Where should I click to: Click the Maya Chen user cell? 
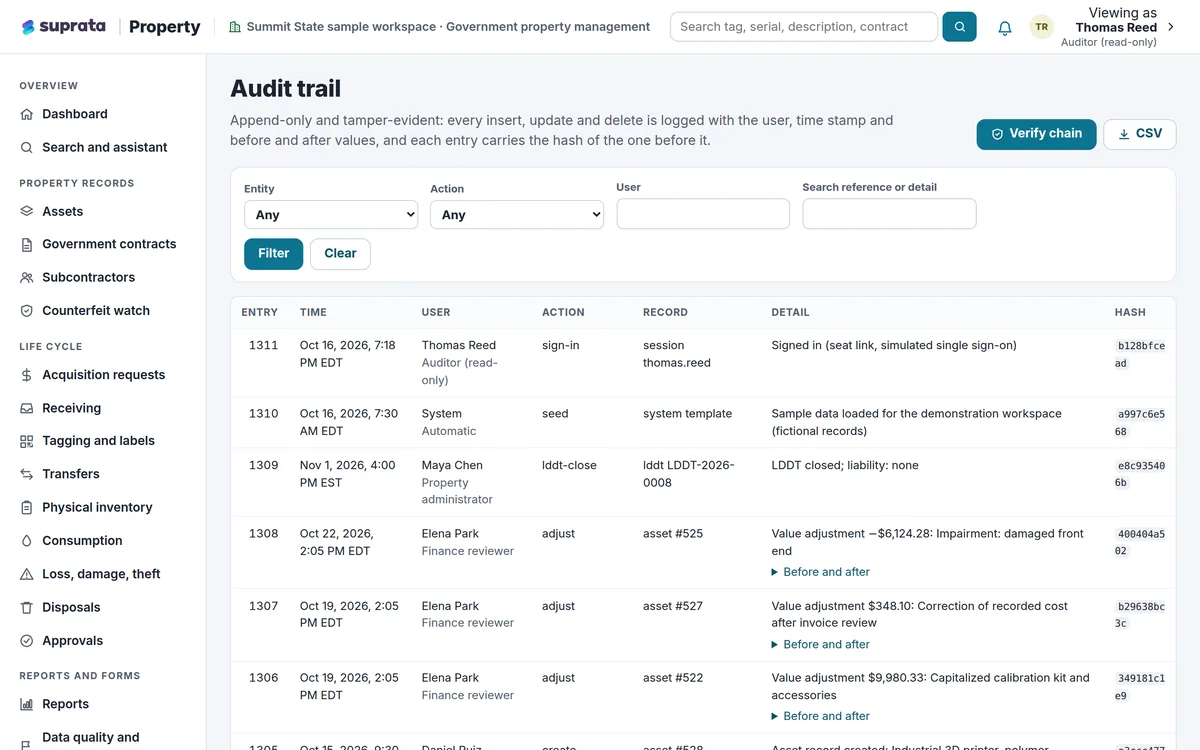[x=457, y=482]
